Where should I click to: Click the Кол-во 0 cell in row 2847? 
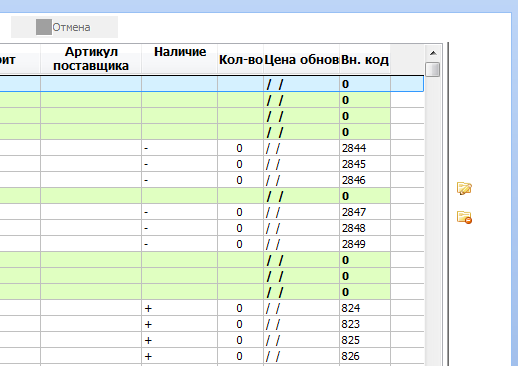(241, 212)
